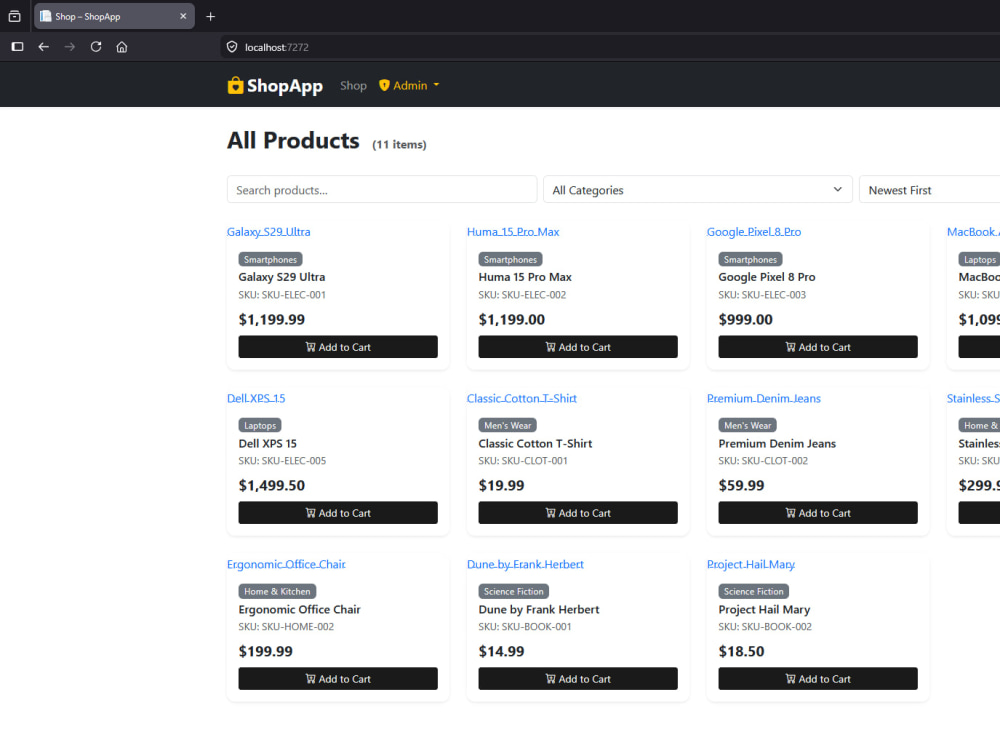The image size is (1000, 751).
Task: Add Project Hail Mary to cart
Action: [818, 679]
